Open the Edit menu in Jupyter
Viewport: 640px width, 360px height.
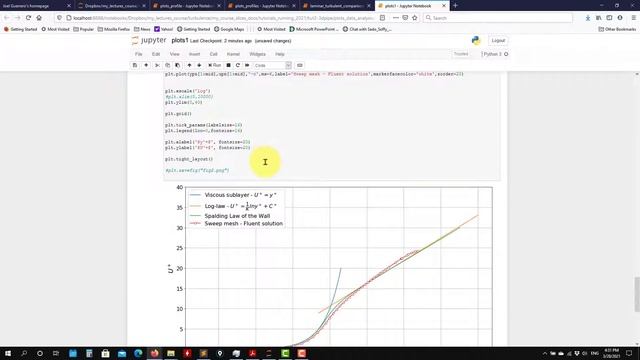click(x=156, y=54)
